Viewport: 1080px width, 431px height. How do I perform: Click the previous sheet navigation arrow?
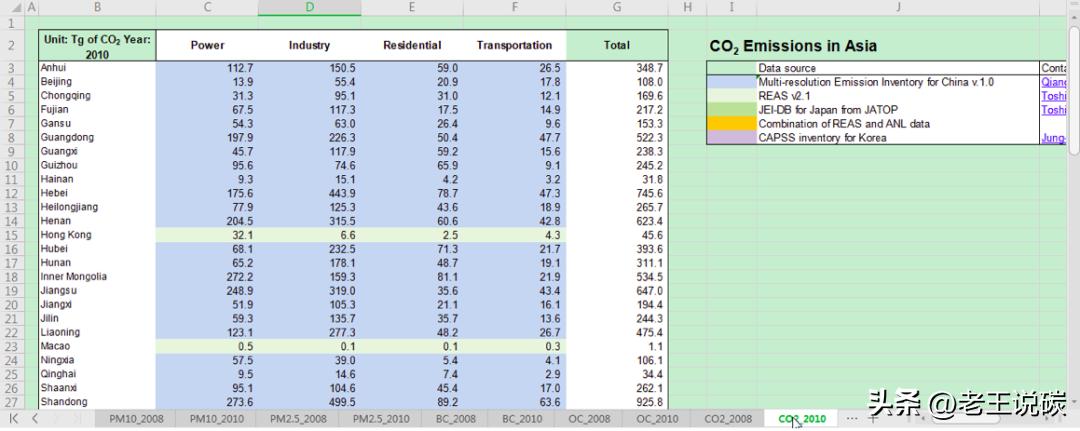pyautogui.click(x=34, y=418)
